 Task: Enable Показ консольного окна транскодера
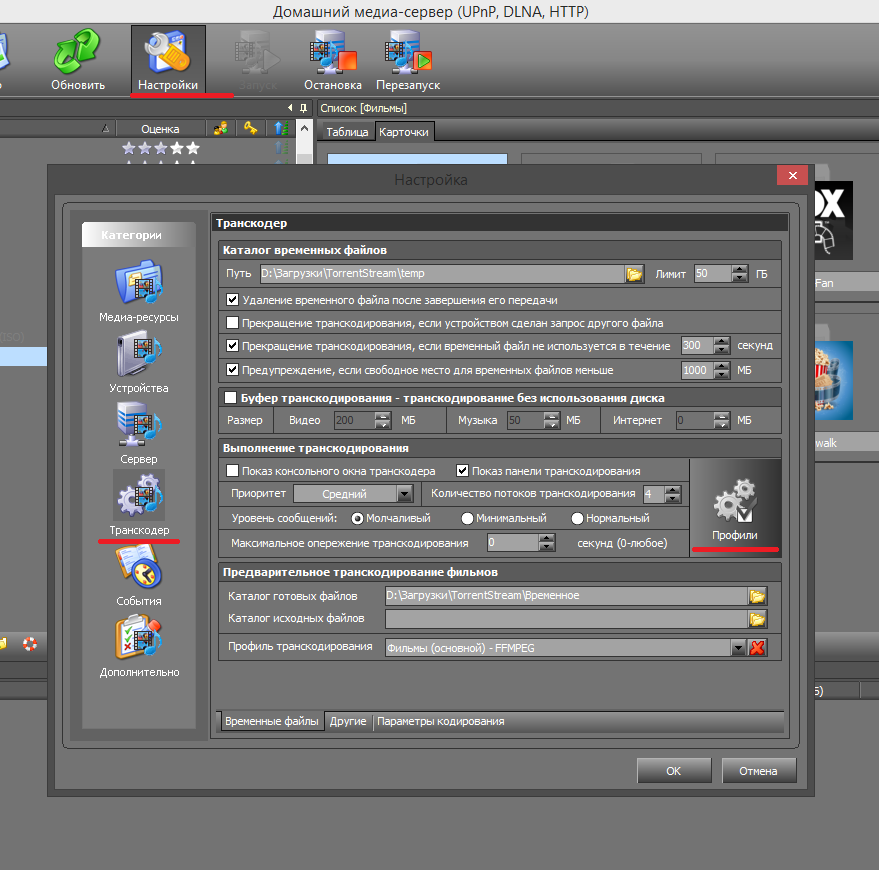pos(233,471)
